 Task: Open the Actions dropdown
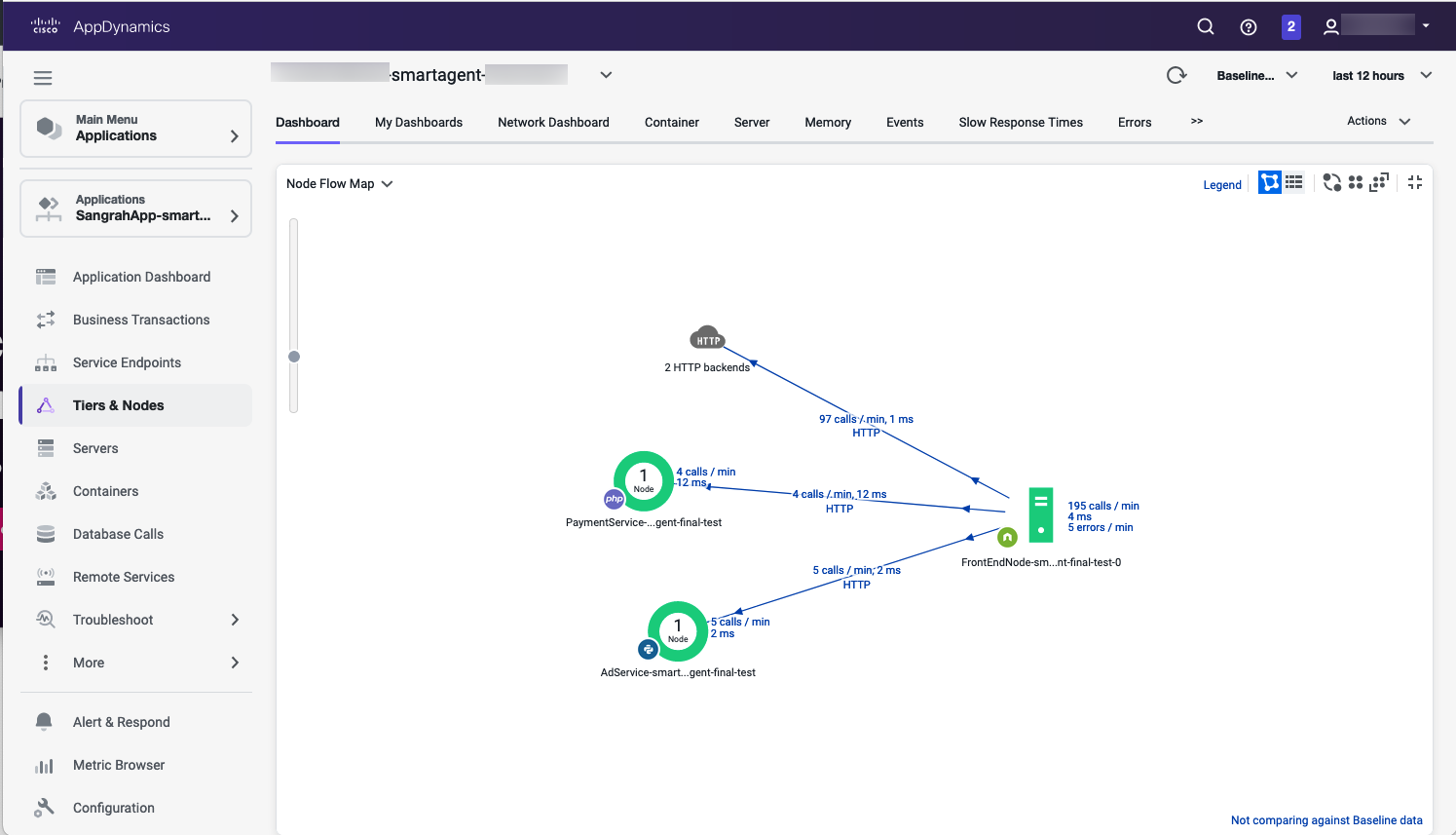point(1379,121)
